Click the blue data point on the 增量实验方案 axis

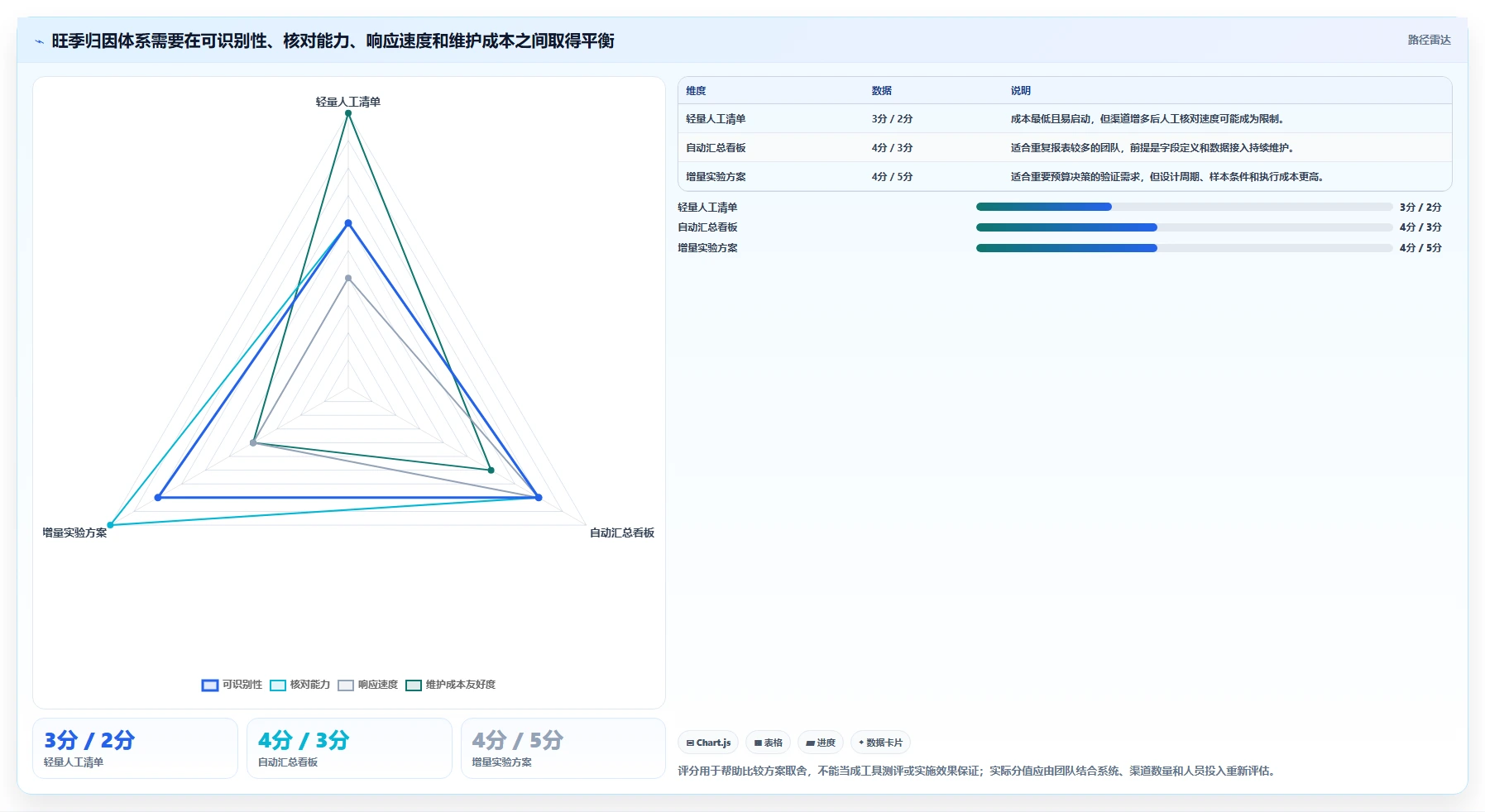158,498
